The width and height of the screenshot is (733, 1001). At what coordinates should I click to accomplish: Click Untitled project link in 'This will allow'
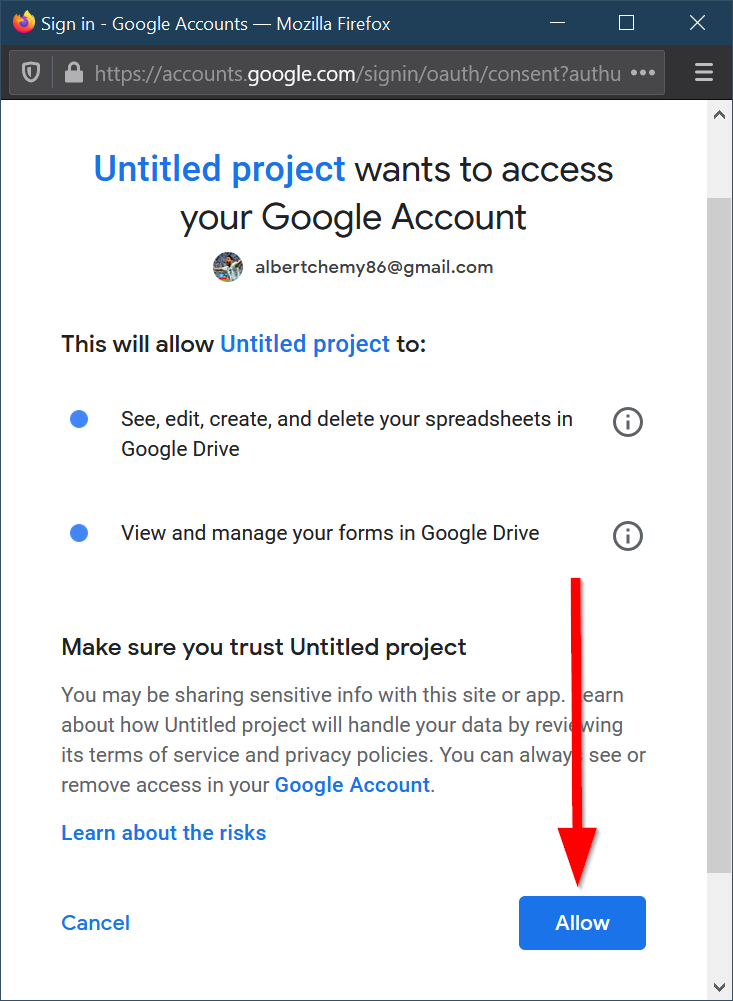305,344
